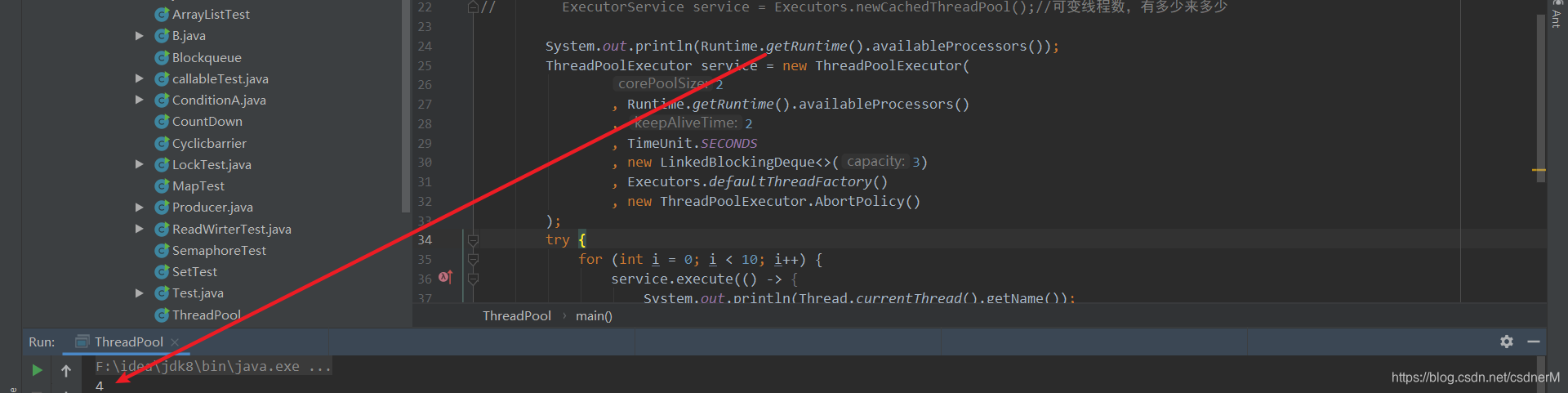Click ThreadPool in editor breadcrumb
Viewport: 1568px width, 393px height.
click(516, 315)
